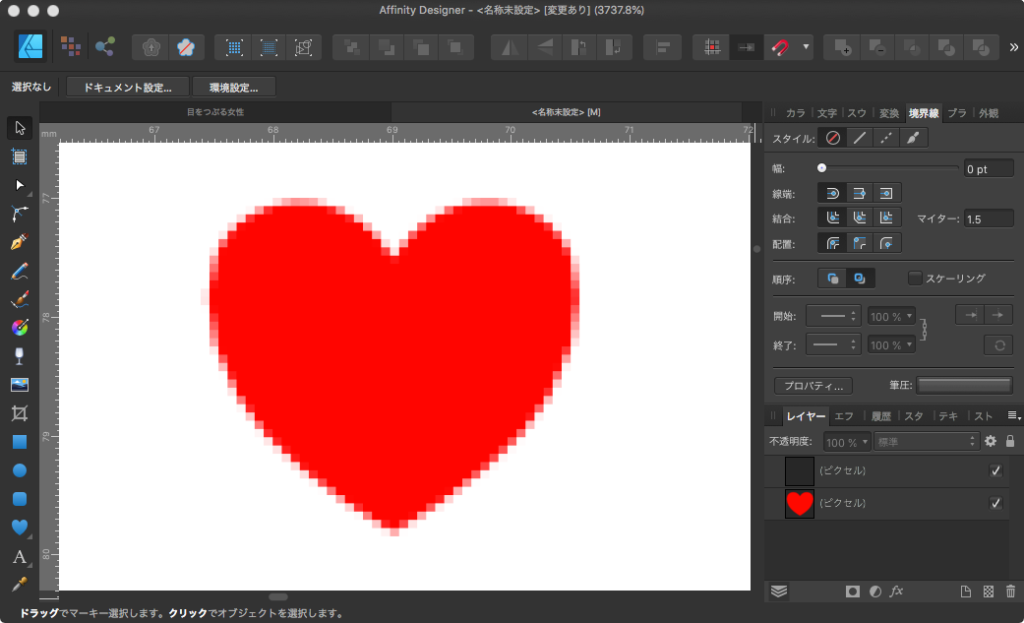Open the blend mode 標準 dropdown

(926, 441)
